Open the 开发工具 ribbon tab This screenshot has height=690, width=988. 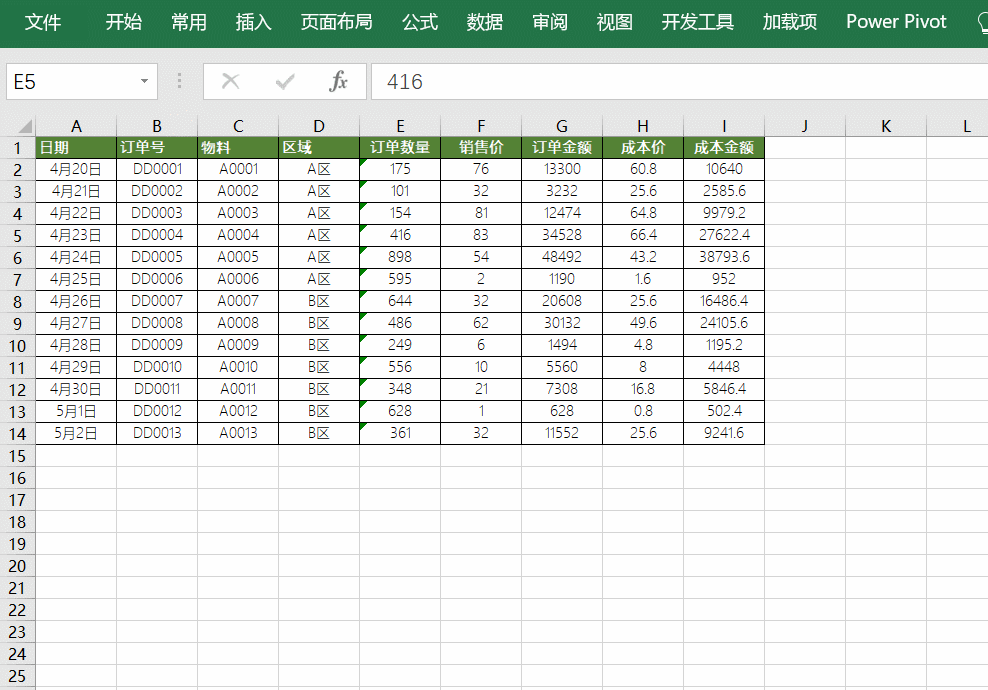tap(698, 22)
